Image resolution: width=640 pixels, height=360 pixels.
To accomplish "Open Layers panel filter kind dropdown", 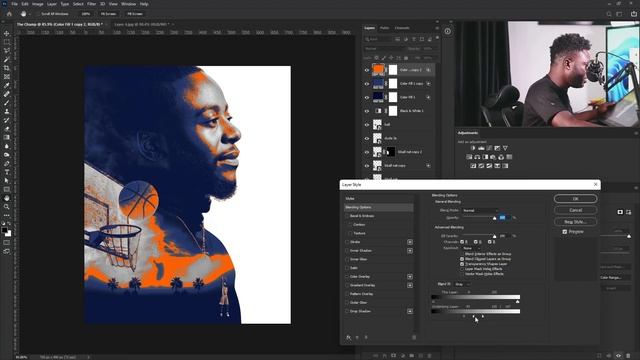I will [x=378, y=39].
